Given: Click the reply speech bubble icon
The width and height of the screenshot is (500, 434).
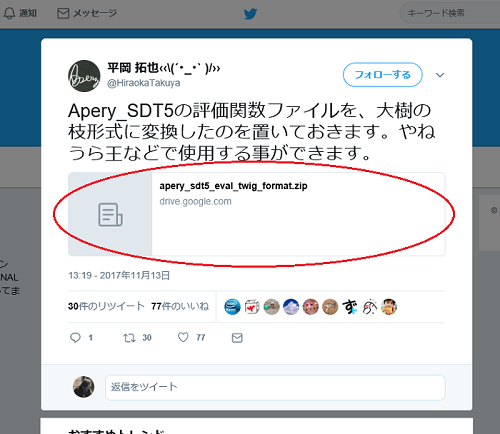Looking at the screenshot, I should coord(75,338).
